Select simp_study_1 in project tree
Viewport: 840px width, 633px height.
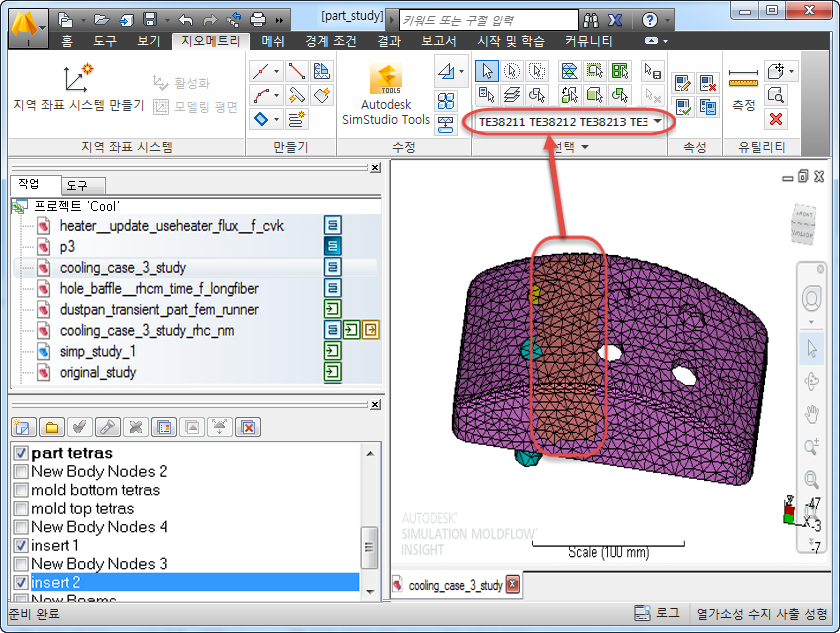point(98,351)
